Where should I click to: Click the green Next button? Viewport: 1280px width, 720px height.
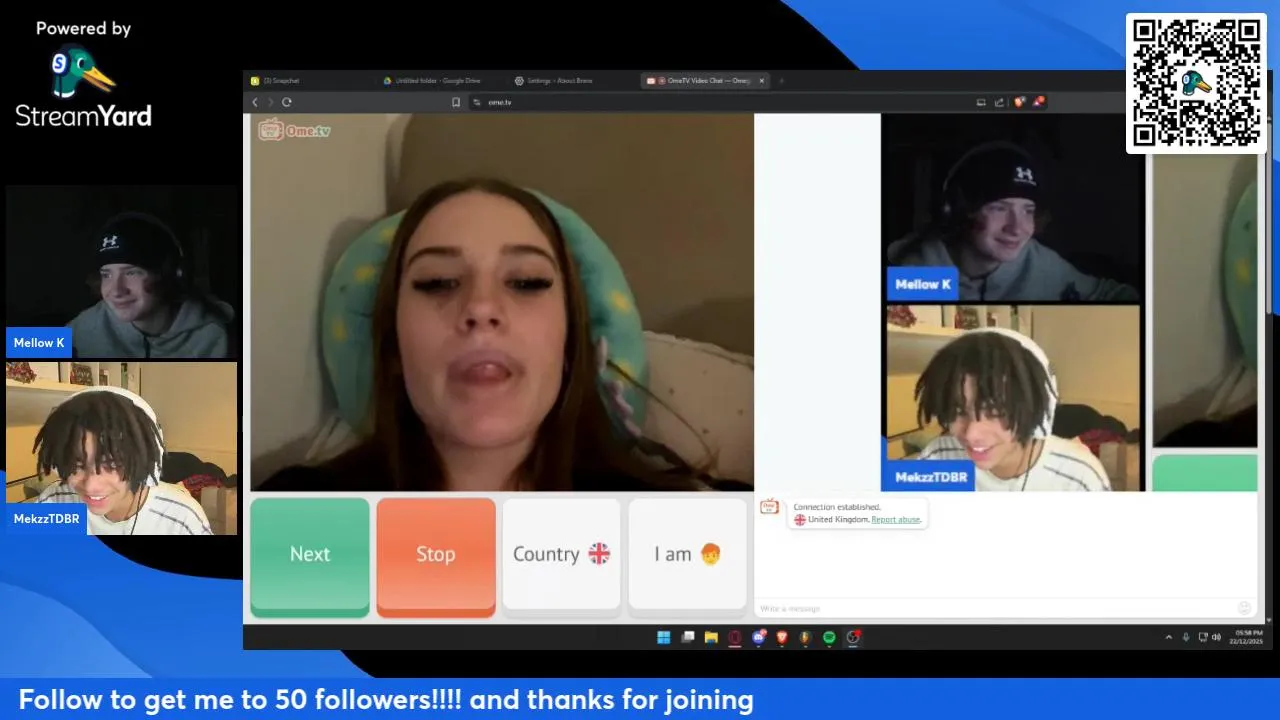(310, 555)
